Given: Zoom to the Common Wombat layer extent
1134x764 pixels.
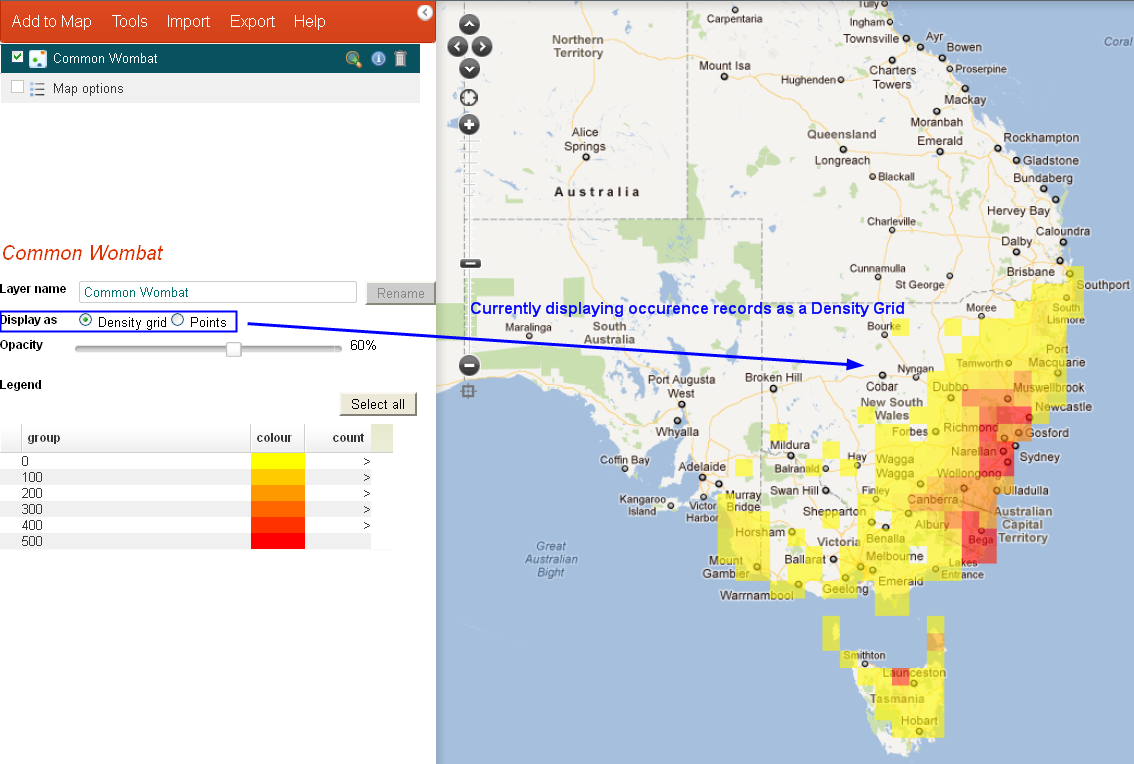Looking at the screenshot, I should click(353, 59).
